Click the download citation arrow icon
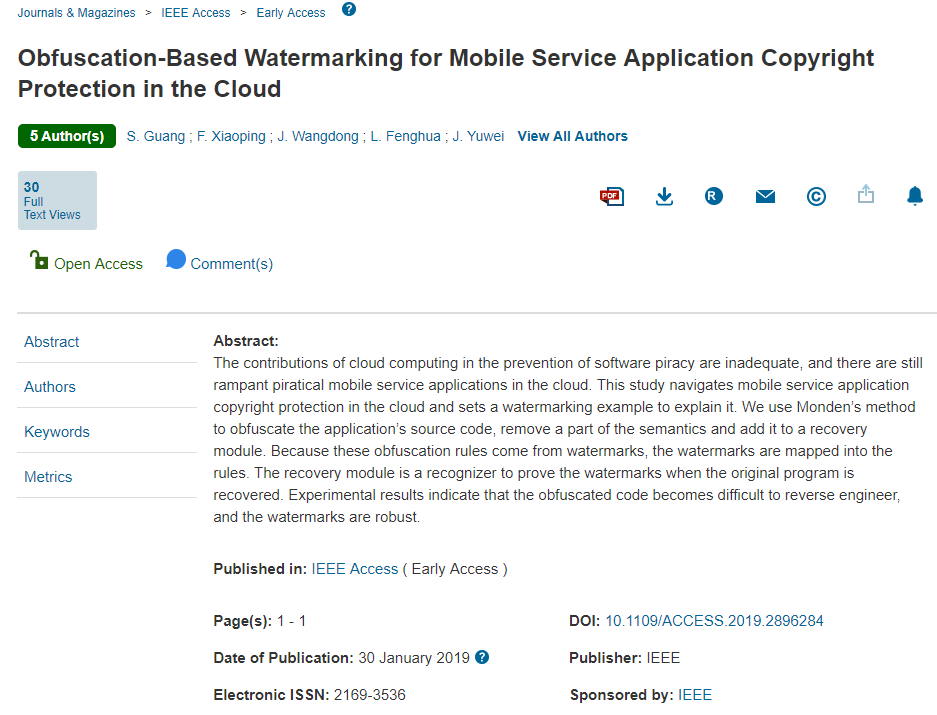 click(x=664, y=196)
